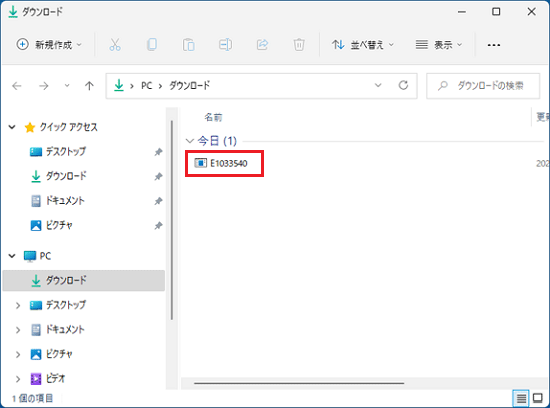Click pin icon beside ドキュメント
The width and height of the screenshot is (550, 408).
(x=159, y=201)
